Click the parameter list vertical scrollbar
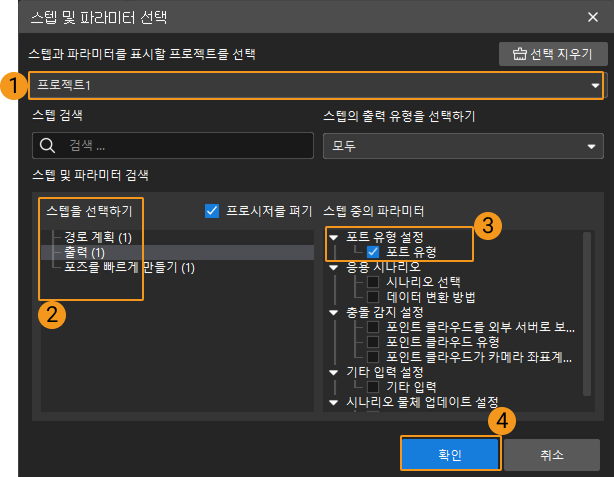Screen dimensions: 614x477 coord(587,314)
